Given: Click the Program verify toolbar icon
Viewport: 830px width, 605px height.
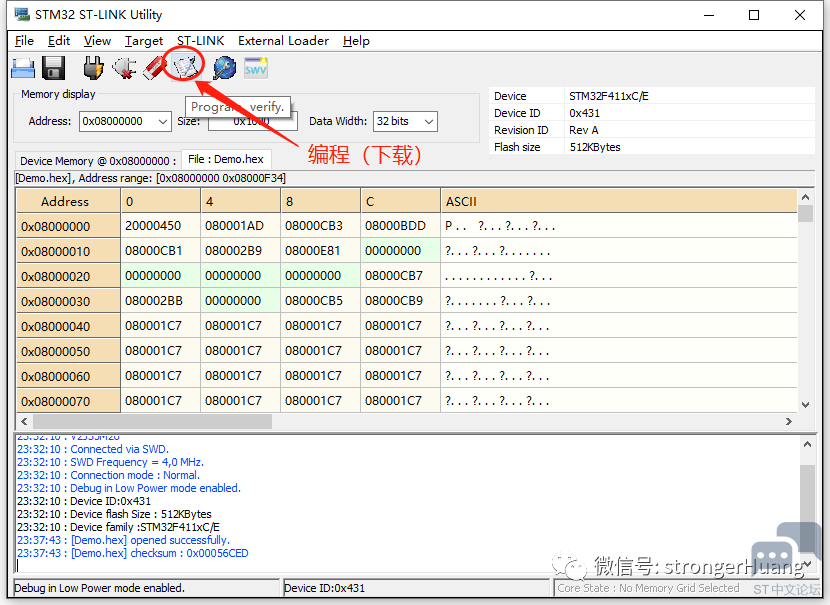Looking at the screenshot, I should tap(186, 67).
